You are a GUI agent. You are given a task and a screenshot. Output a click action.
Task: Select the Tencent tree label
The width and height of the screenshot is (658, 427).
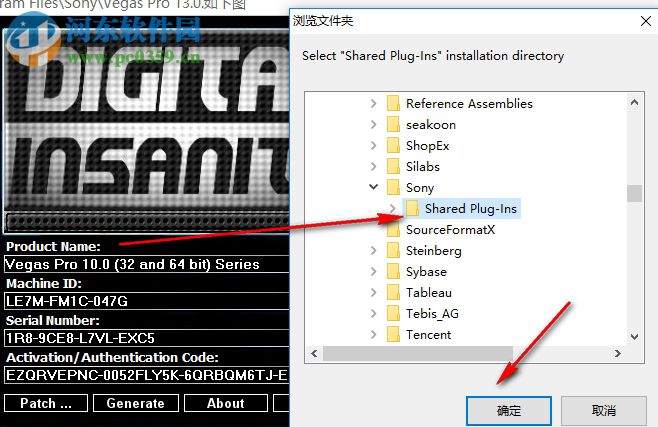click(428, 334)
